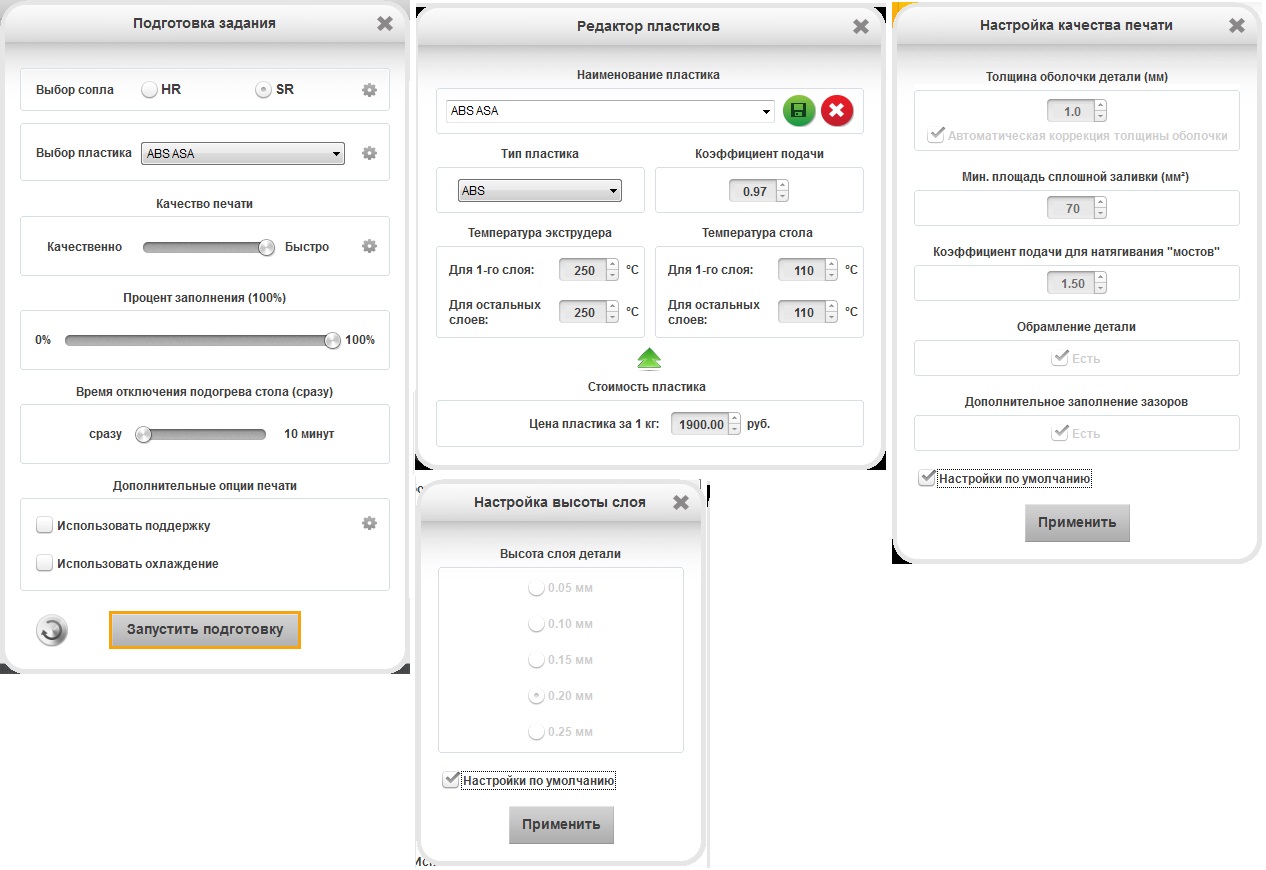
Task: Toggle Обрамление детали Есть checkbox
Action: [x=1060, y=358]
